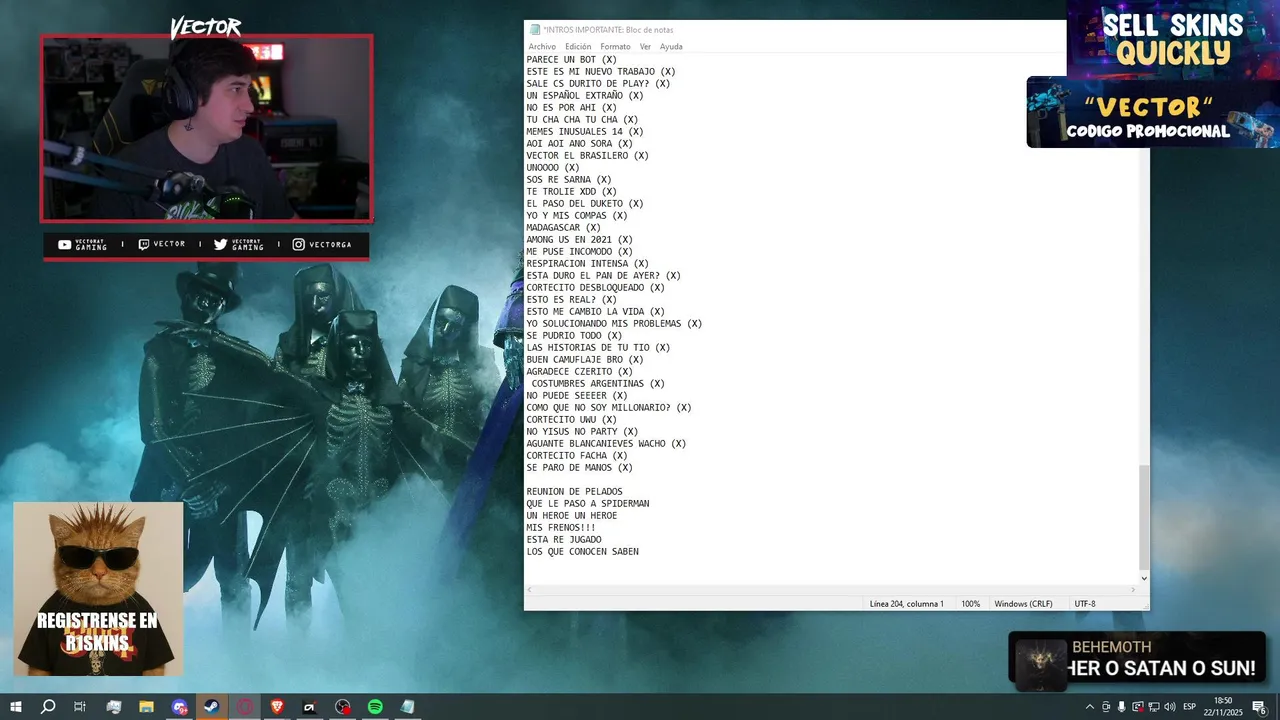This screenshot has height=720, width=1280.
Task: Click the line 'EL PASO DEL DUKETO (X)'
Action: [x=585, y=204]
